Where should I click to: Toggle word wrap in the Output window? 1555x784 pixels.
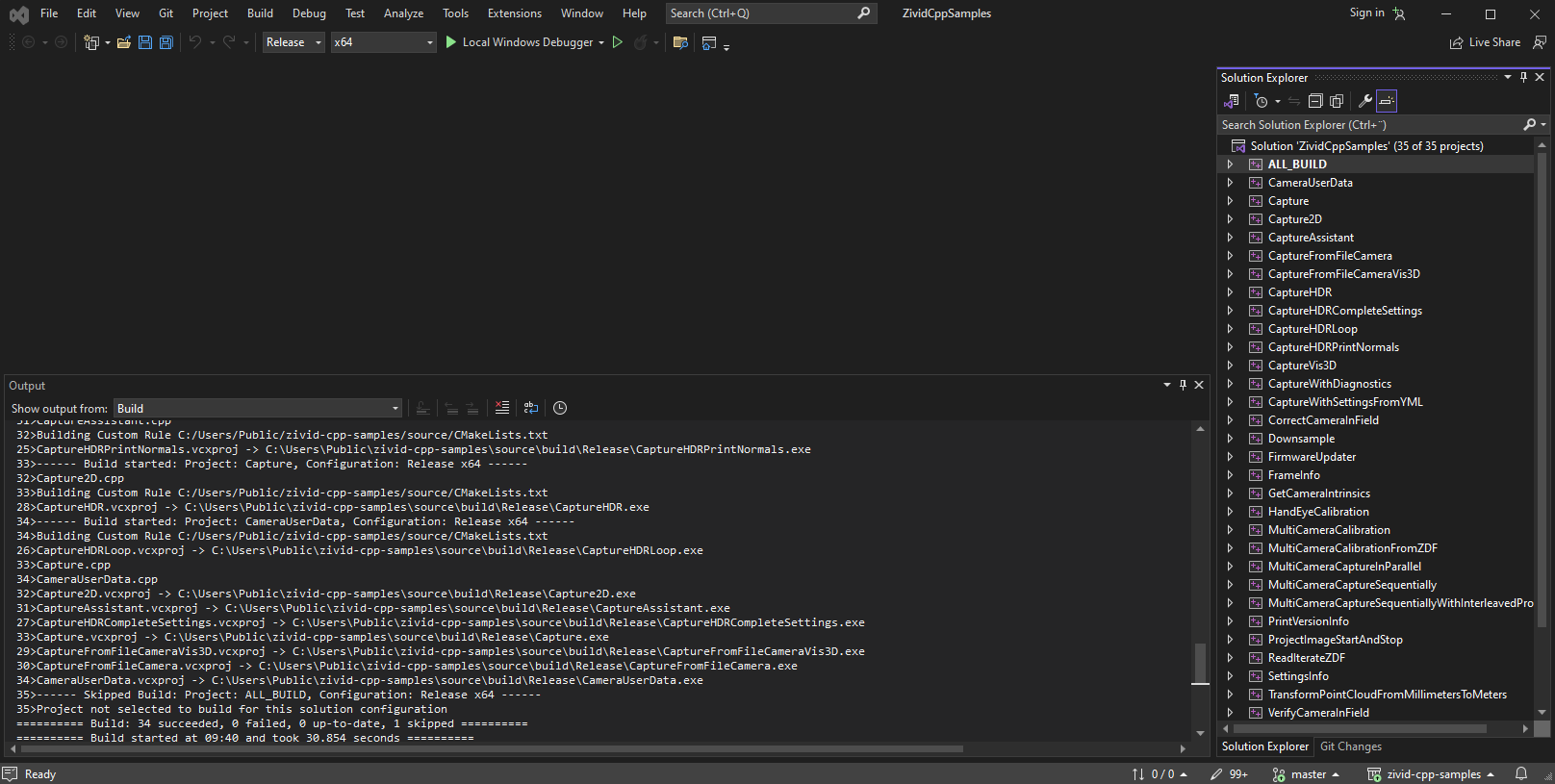530,408
